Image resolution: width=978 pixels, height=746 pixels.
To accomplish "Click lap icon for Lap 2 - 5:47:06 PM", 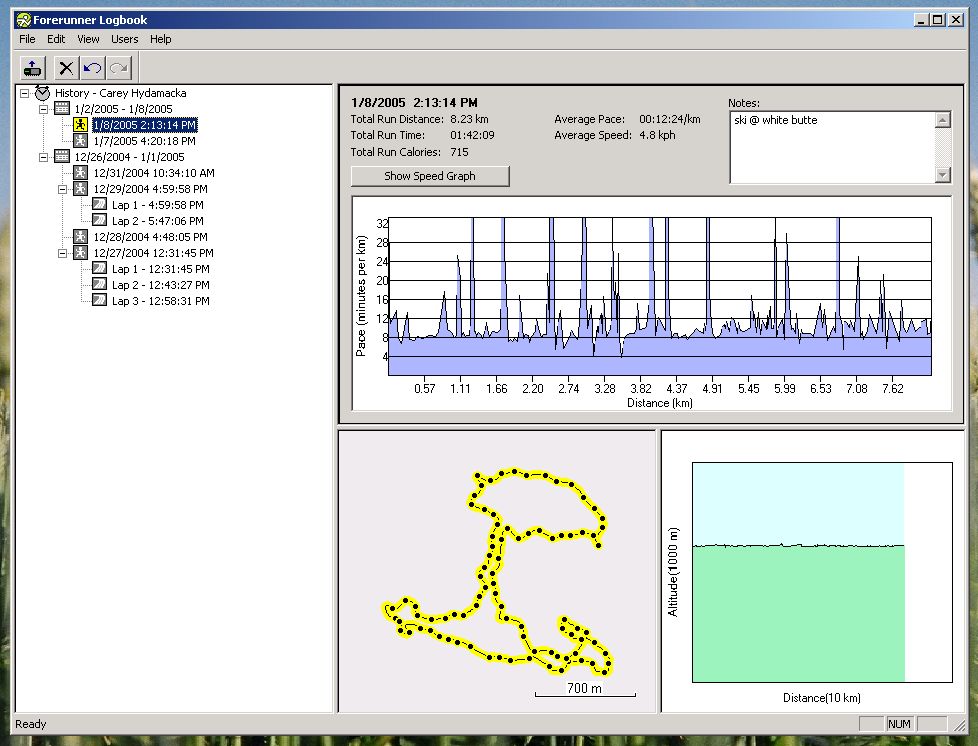I will pyautogui.click(x=99, y=220).
